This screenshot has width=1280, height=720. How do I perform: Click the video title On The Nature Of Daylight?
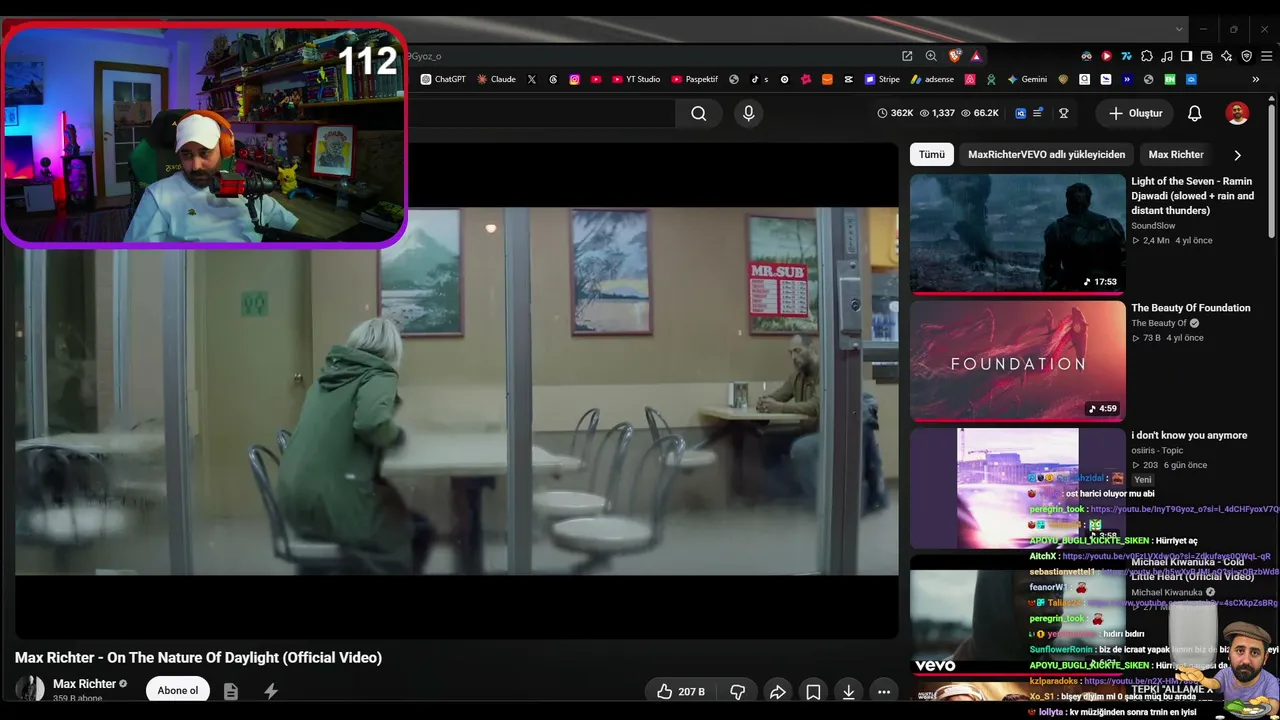(x=198, y=658)
